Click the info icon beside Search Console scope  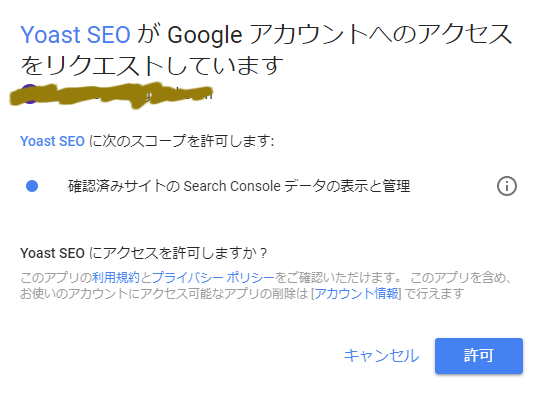tap(506, 186)
